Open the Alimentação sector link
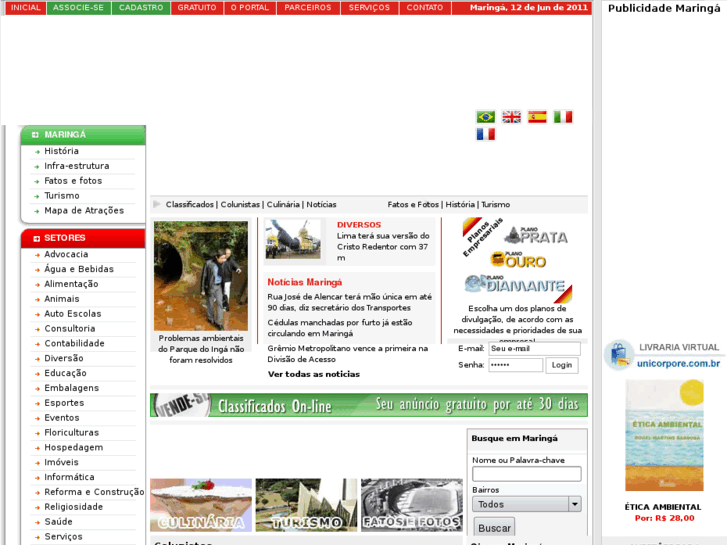Image resolution: width=727 pixels, height=545 pixels. pos(71,283)
